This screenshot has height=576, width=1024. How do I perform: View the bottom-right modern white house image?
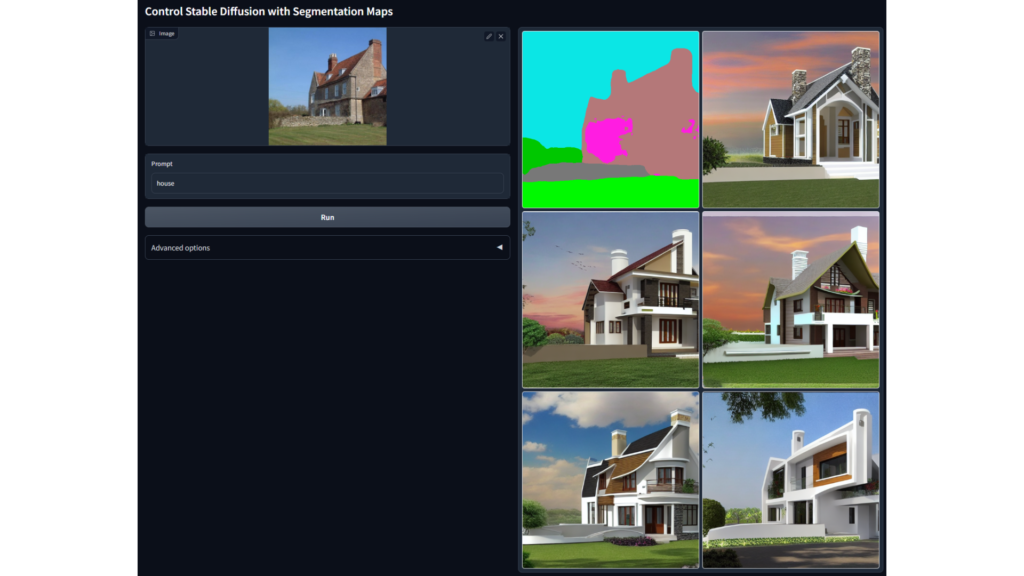(790, 480)
